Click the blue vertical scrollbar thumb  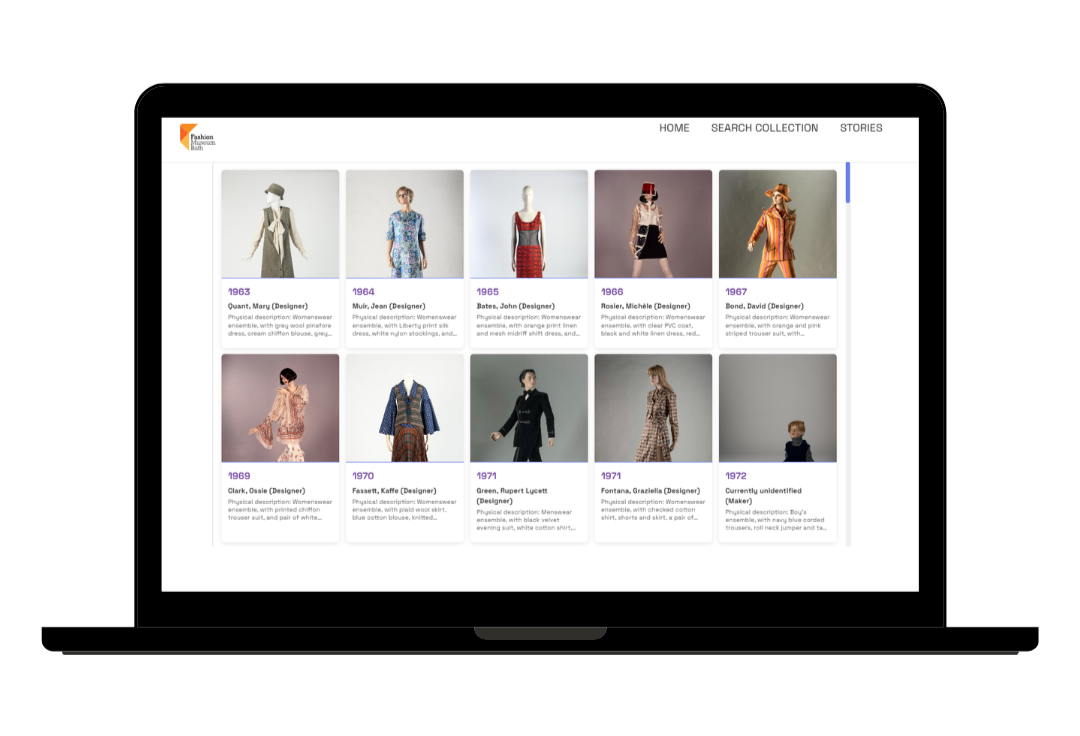point(848,182)
